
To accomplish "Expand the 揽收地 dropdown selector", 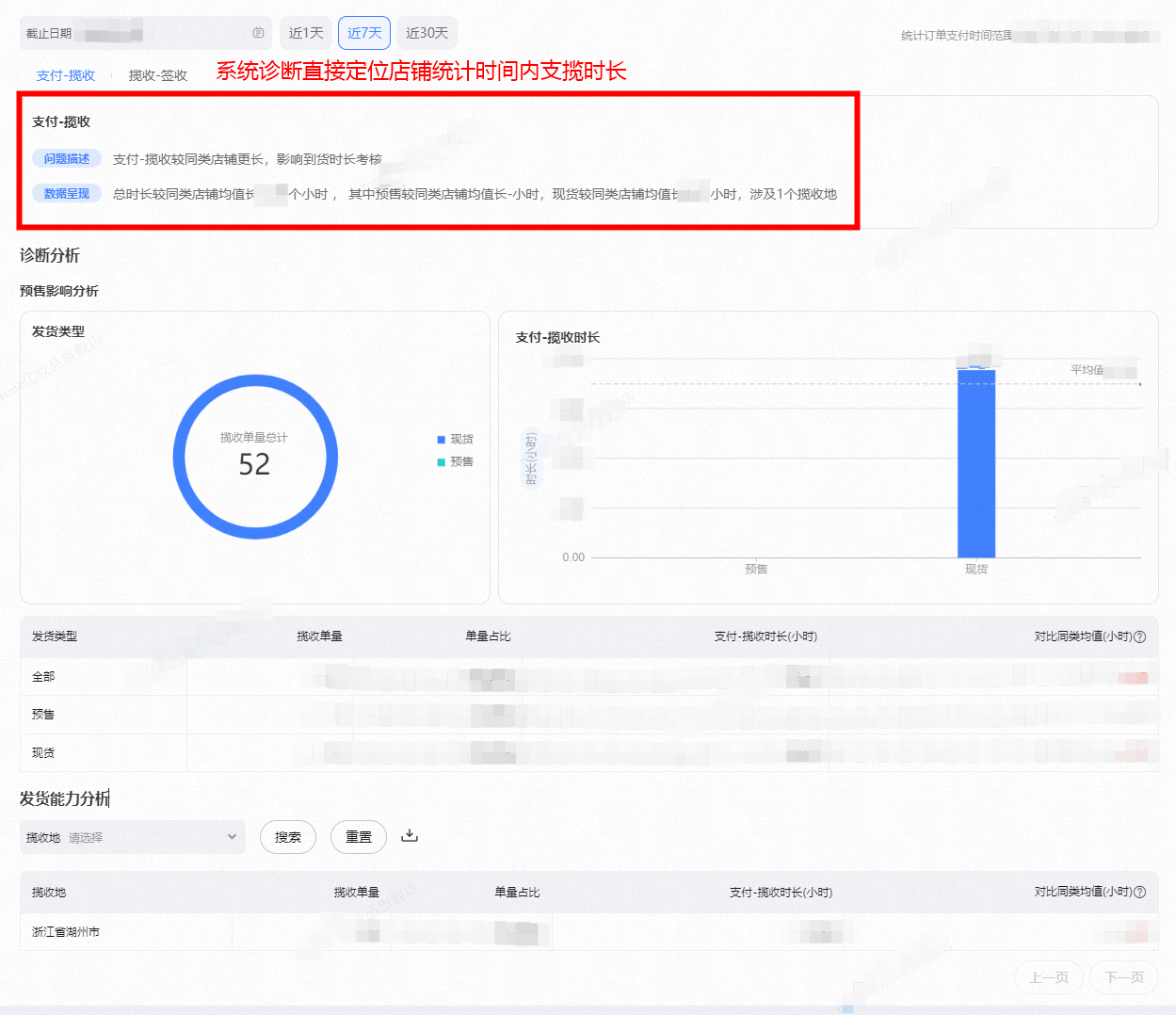I will pos(133,837).
